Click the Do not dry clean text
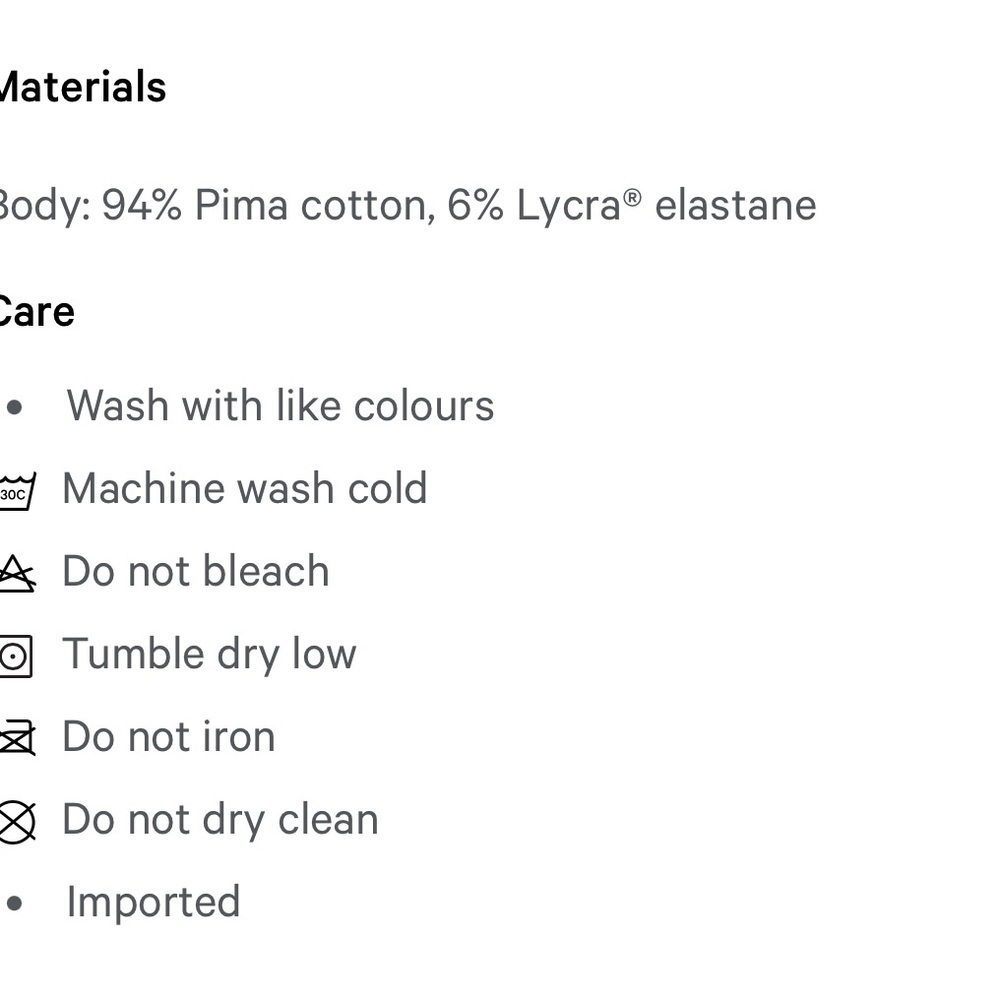1000x1000 pixels. coord(221,821)
